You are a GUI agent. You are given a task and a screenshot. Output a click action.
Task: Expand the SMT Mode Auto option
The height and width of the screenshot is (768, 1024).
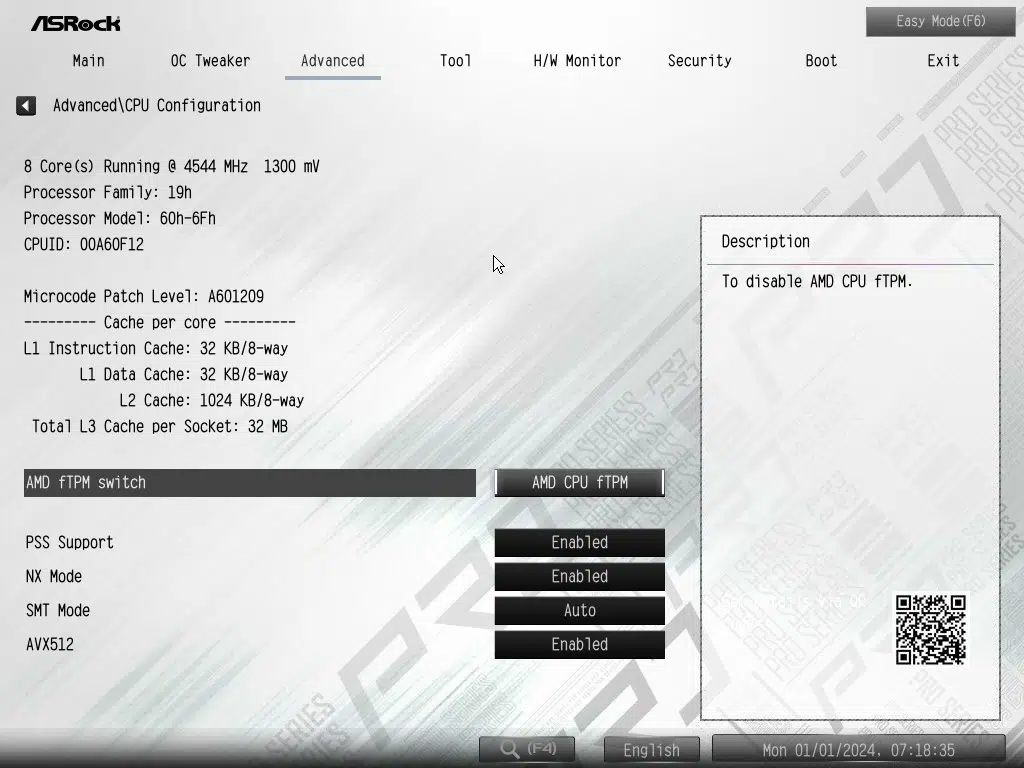(579, 610)
